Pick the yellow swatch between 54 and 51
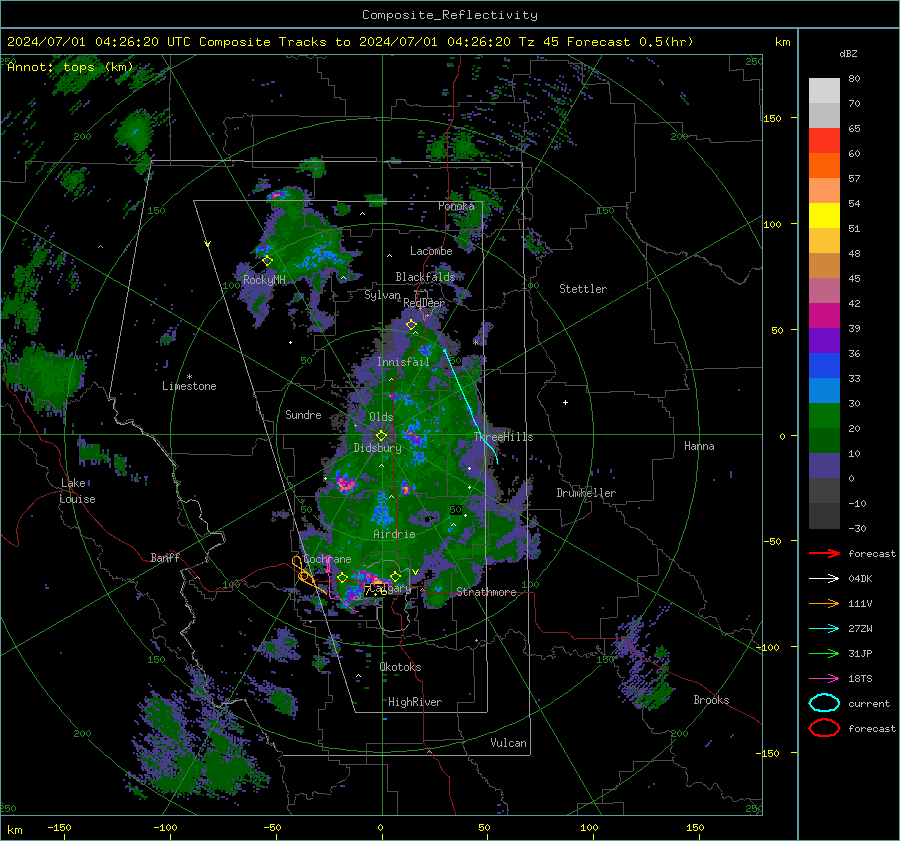 point(824,216)
